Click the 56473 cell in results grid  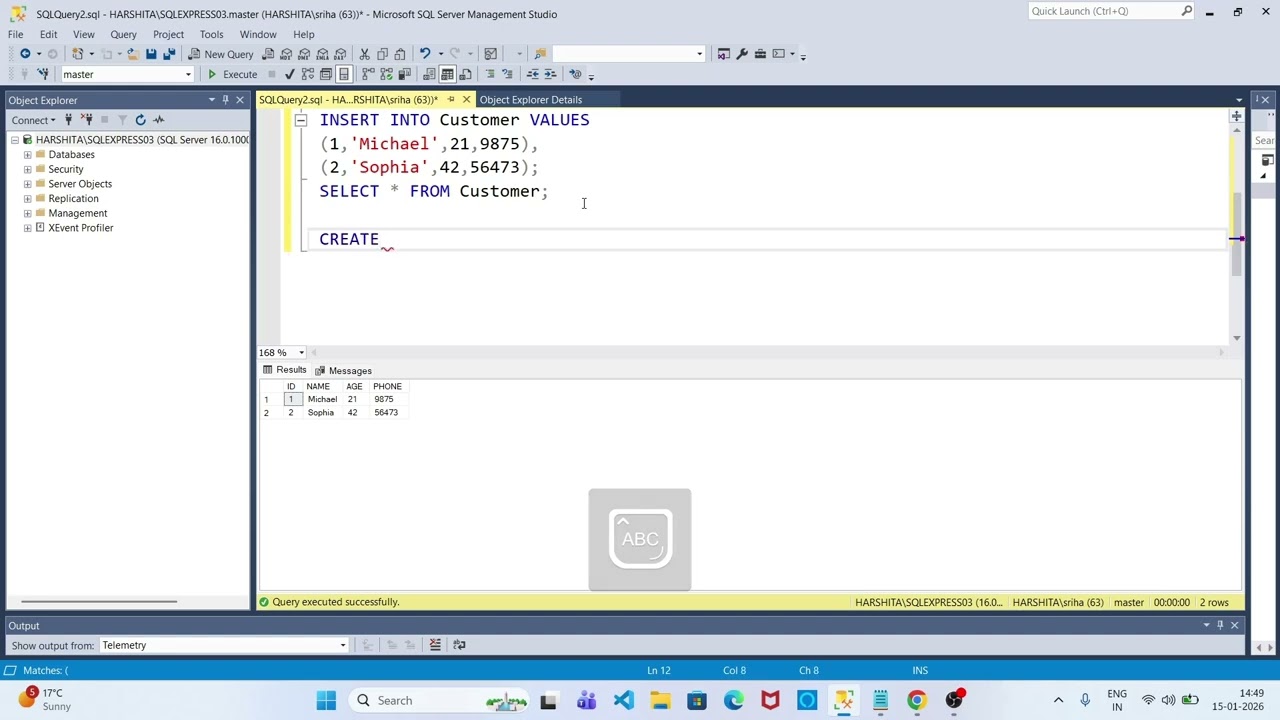pyautogui.click(x=386, y=412)
